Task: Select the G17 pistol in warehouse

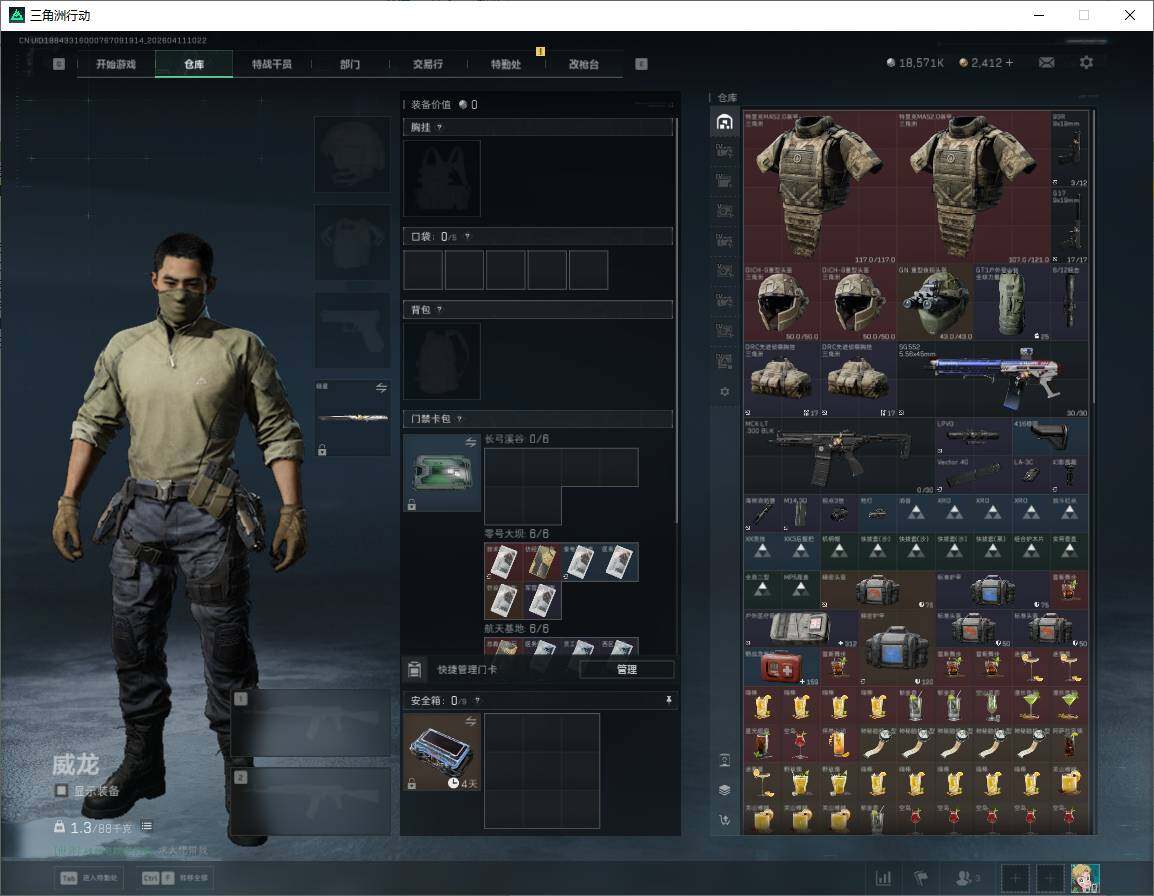Action: 1069,225
